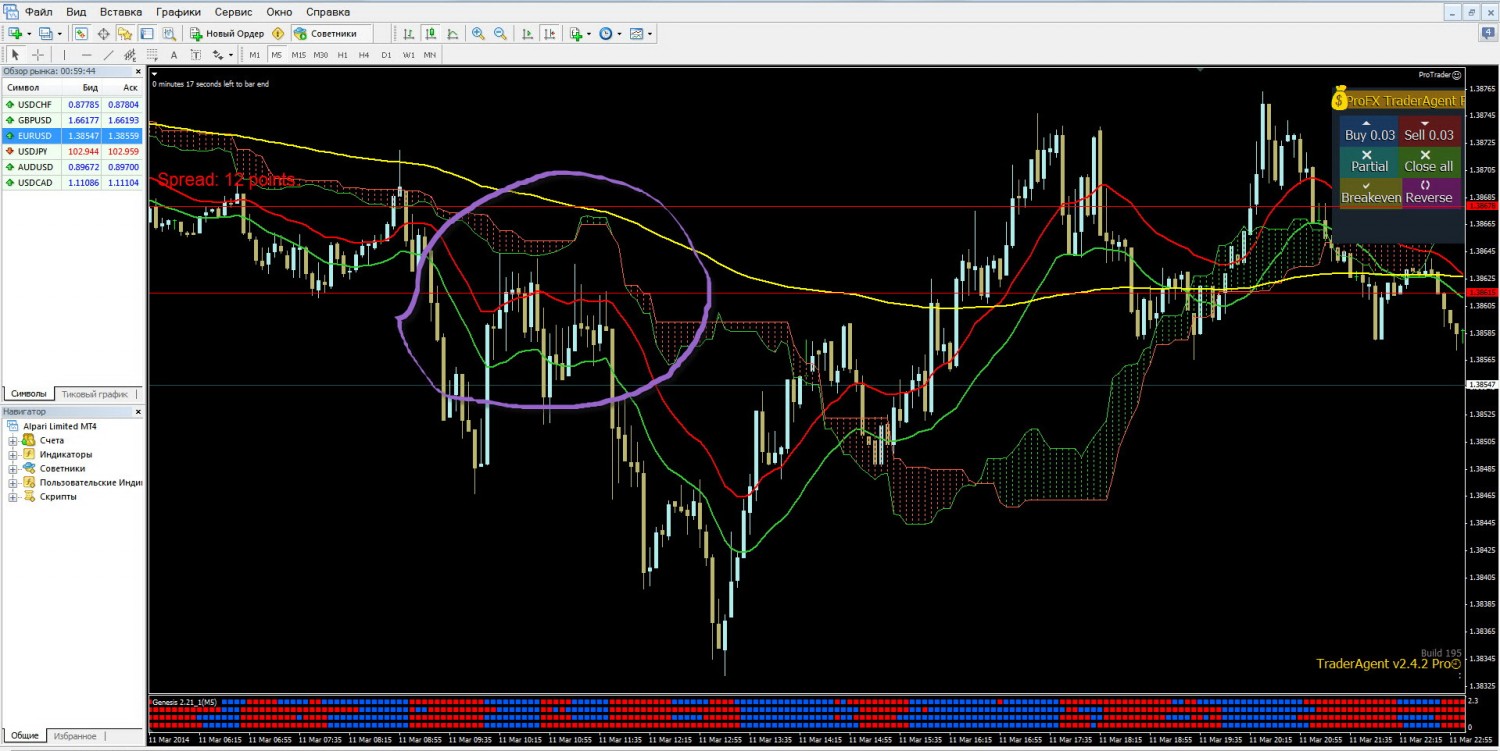Screen dimensions: 1500x751
Task: Click the Breakeven button
Action: tap(1369, 193)
